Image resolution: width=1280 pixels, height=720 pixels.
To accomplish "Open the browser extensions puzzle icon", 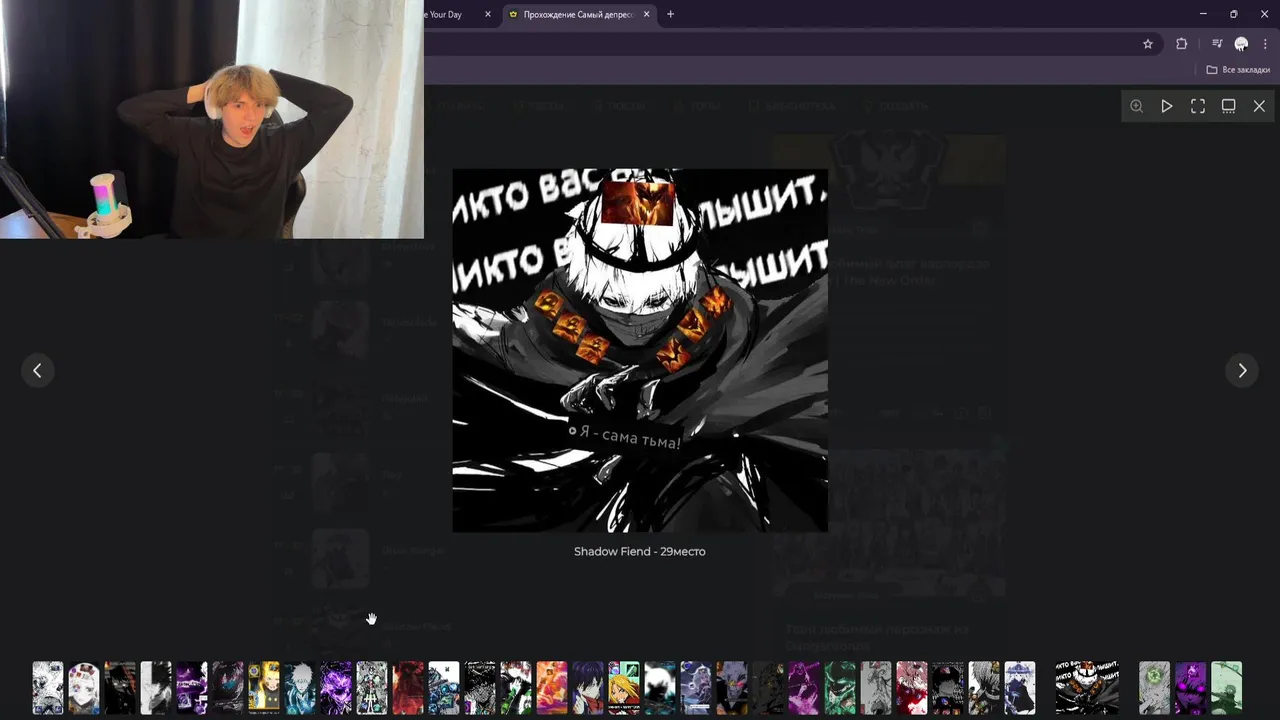I will point(1182,44).
